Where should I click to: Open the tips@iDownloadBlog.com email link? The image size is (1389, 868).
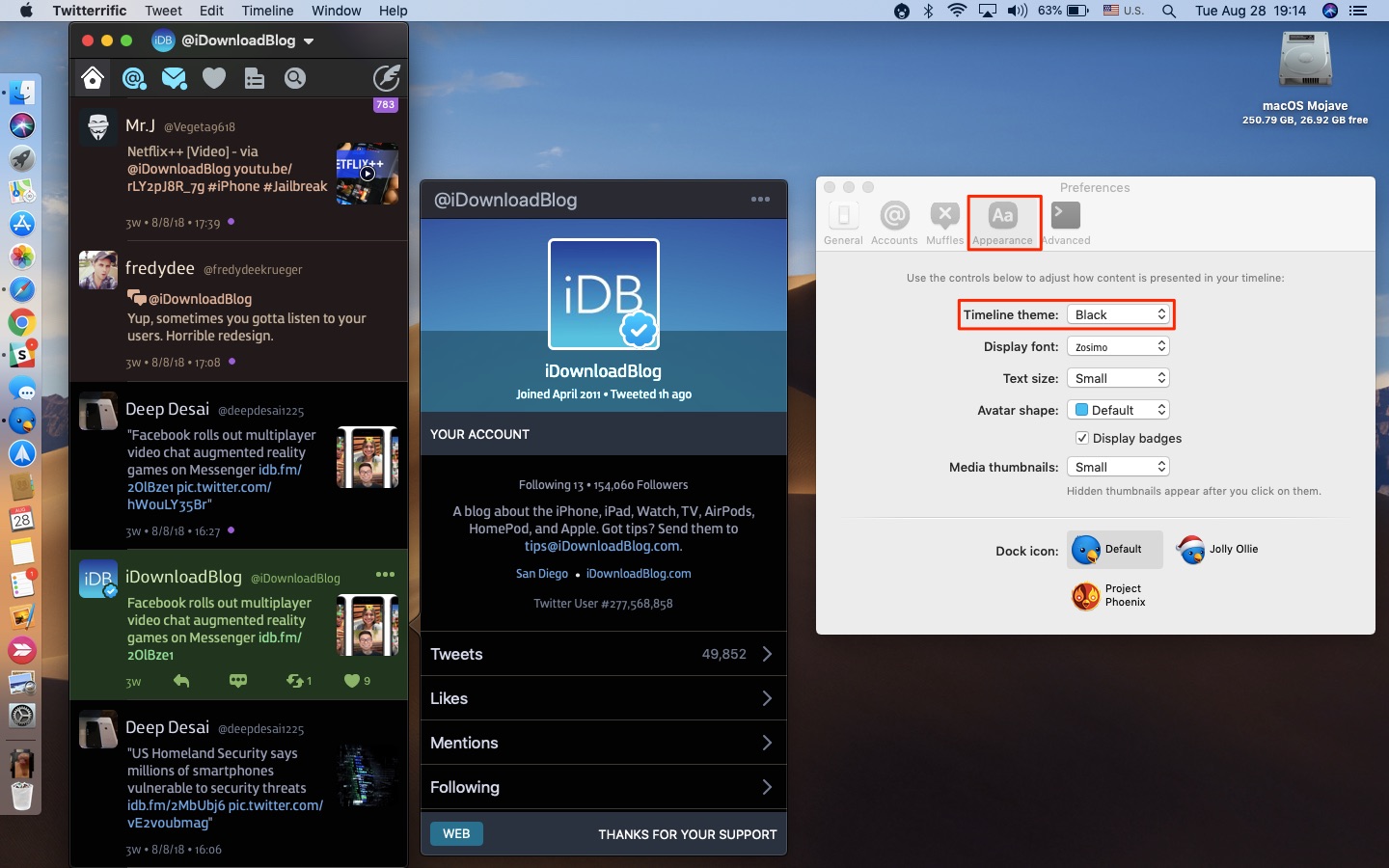click(x=603, y=546)
